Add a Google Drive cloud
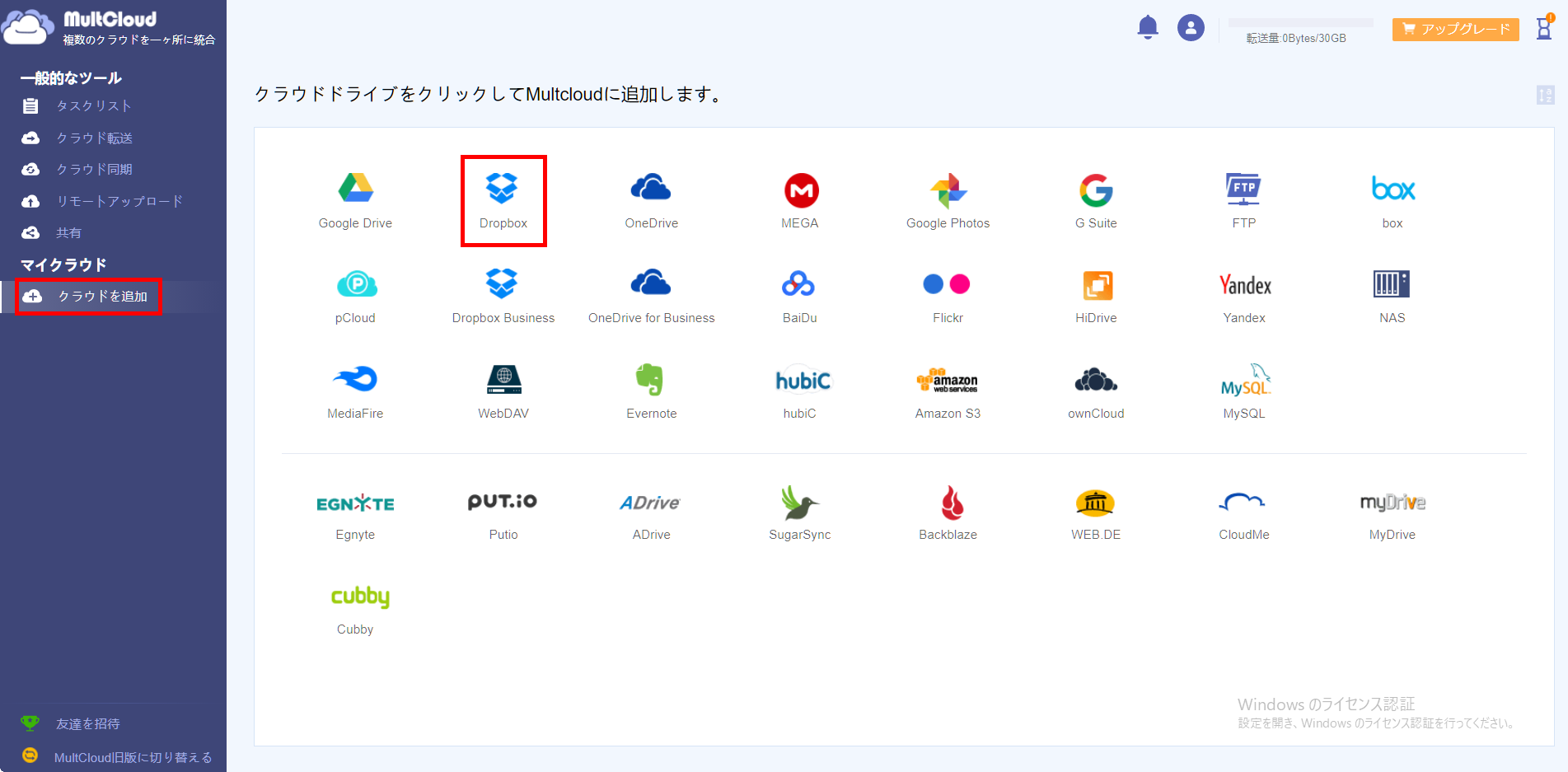The image size is (1568, 772). click(355, 200)
